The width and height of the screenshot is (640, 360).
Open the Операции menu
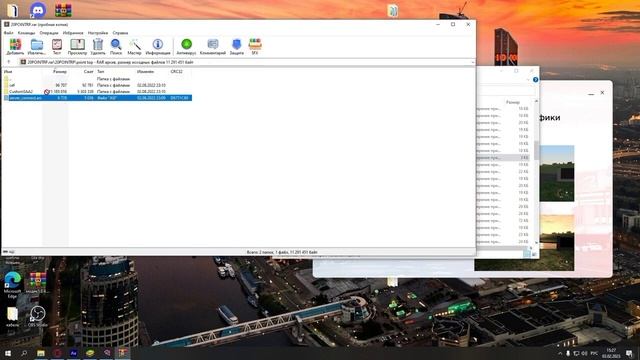coord(49,33)
